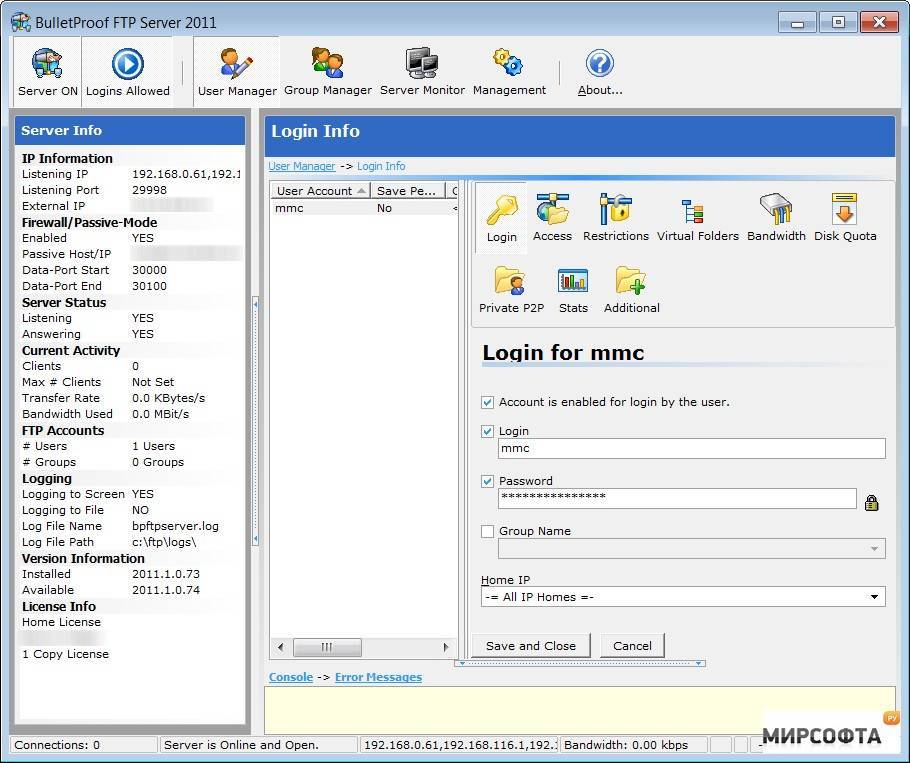Follow the User Manager breadcrumb link

click(302, 167)
